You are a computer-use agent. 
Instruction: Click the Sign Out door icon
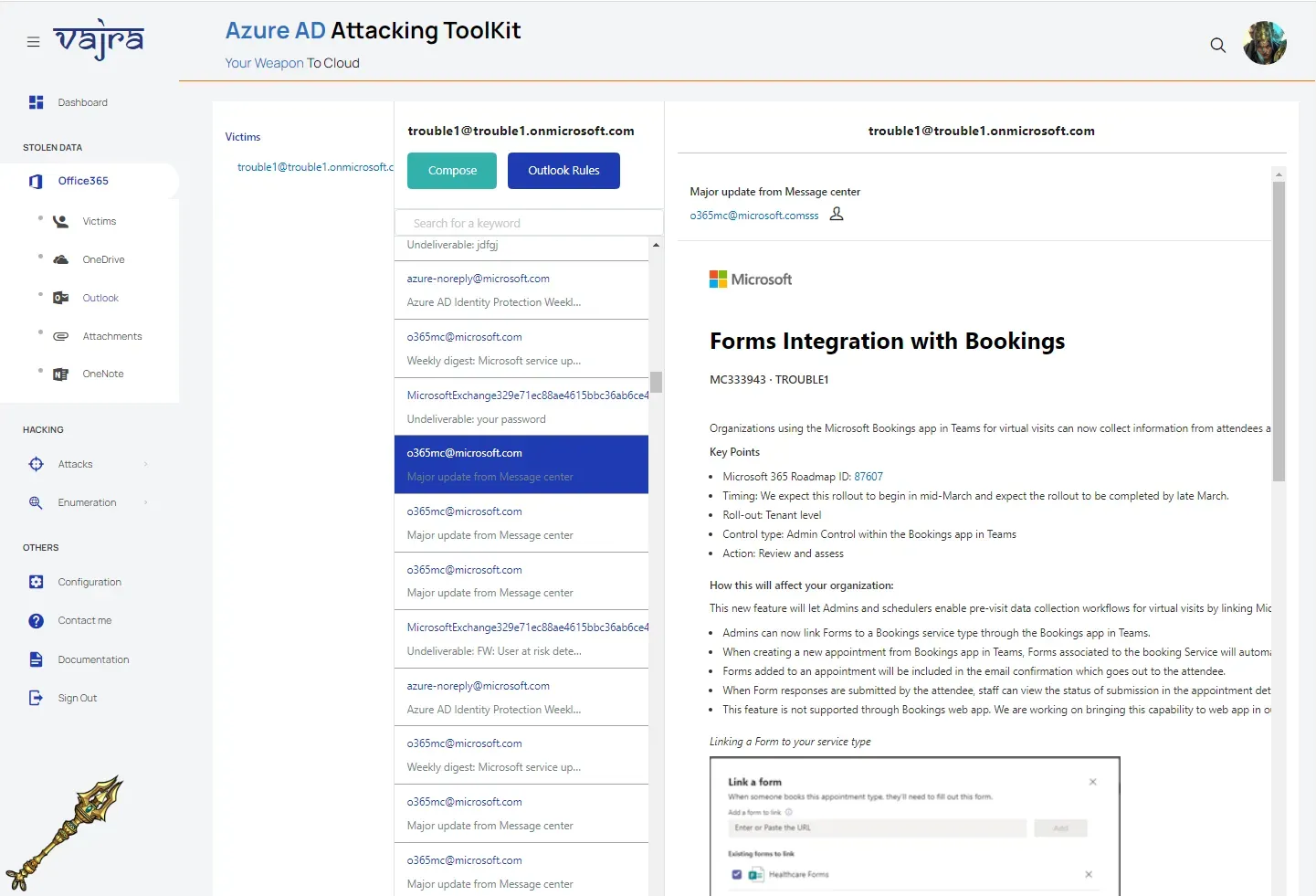[37, 698]
